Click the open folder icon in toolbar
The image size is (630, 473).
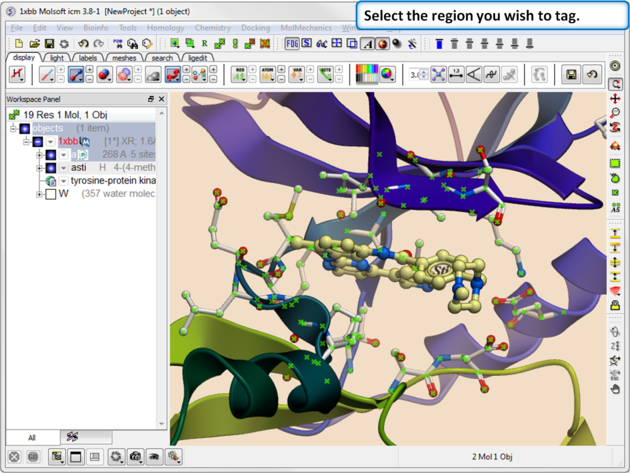click(x=34, y=44)
